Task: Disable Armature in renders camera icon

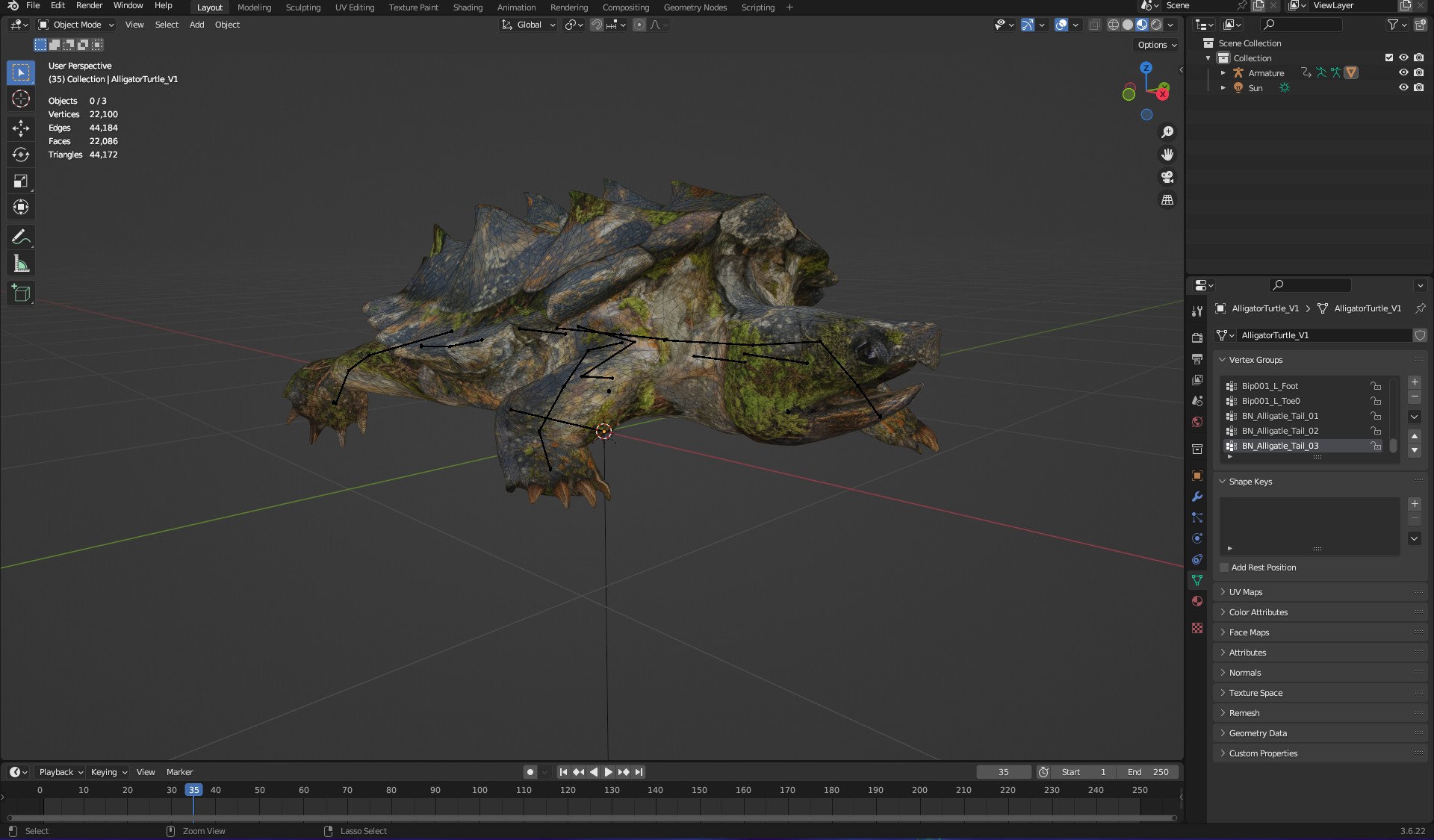Action: (x=1418, y=72)
